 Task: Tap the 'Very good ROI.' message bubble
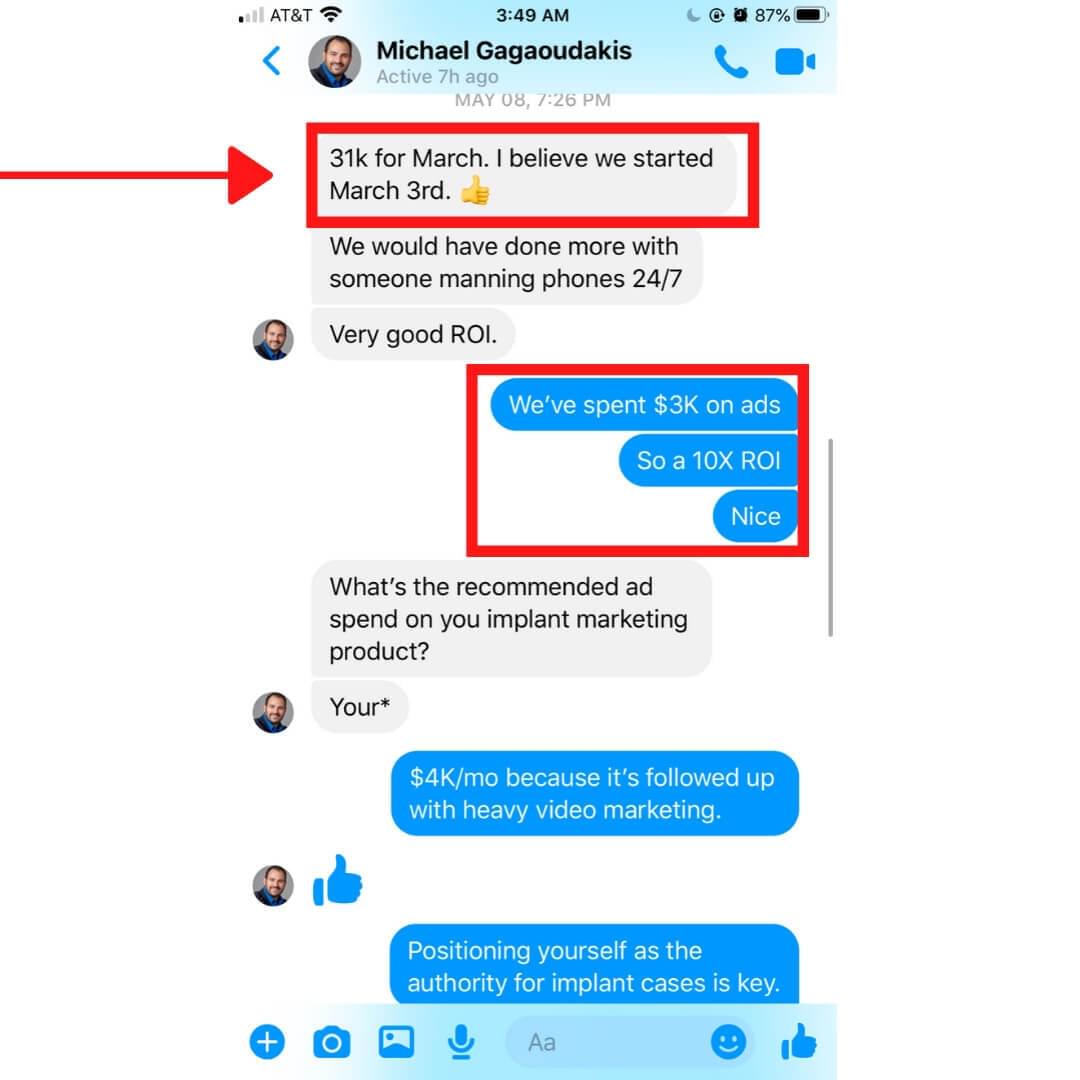(x=413, y=334)
